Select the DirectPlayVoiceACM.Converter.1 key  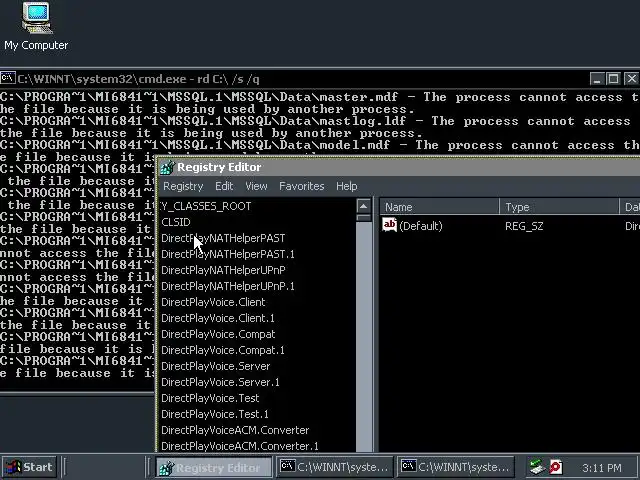[x=240, y=446]
